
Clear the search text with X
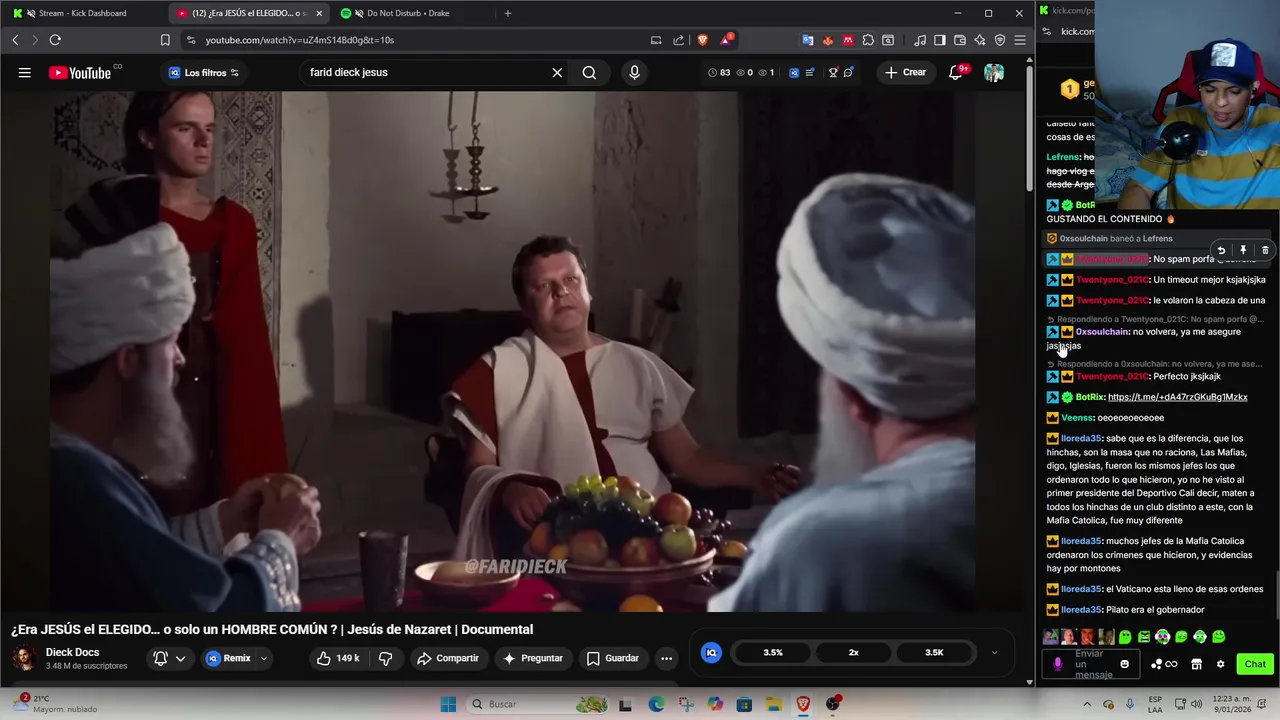coord(557,72)
